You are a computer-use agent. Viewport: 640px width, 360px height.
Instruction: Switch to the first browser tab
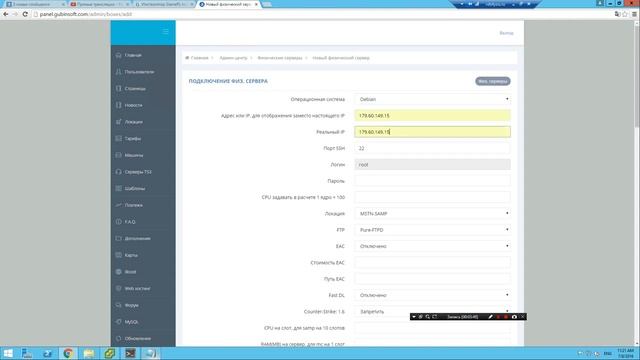(x=35, y=4)
